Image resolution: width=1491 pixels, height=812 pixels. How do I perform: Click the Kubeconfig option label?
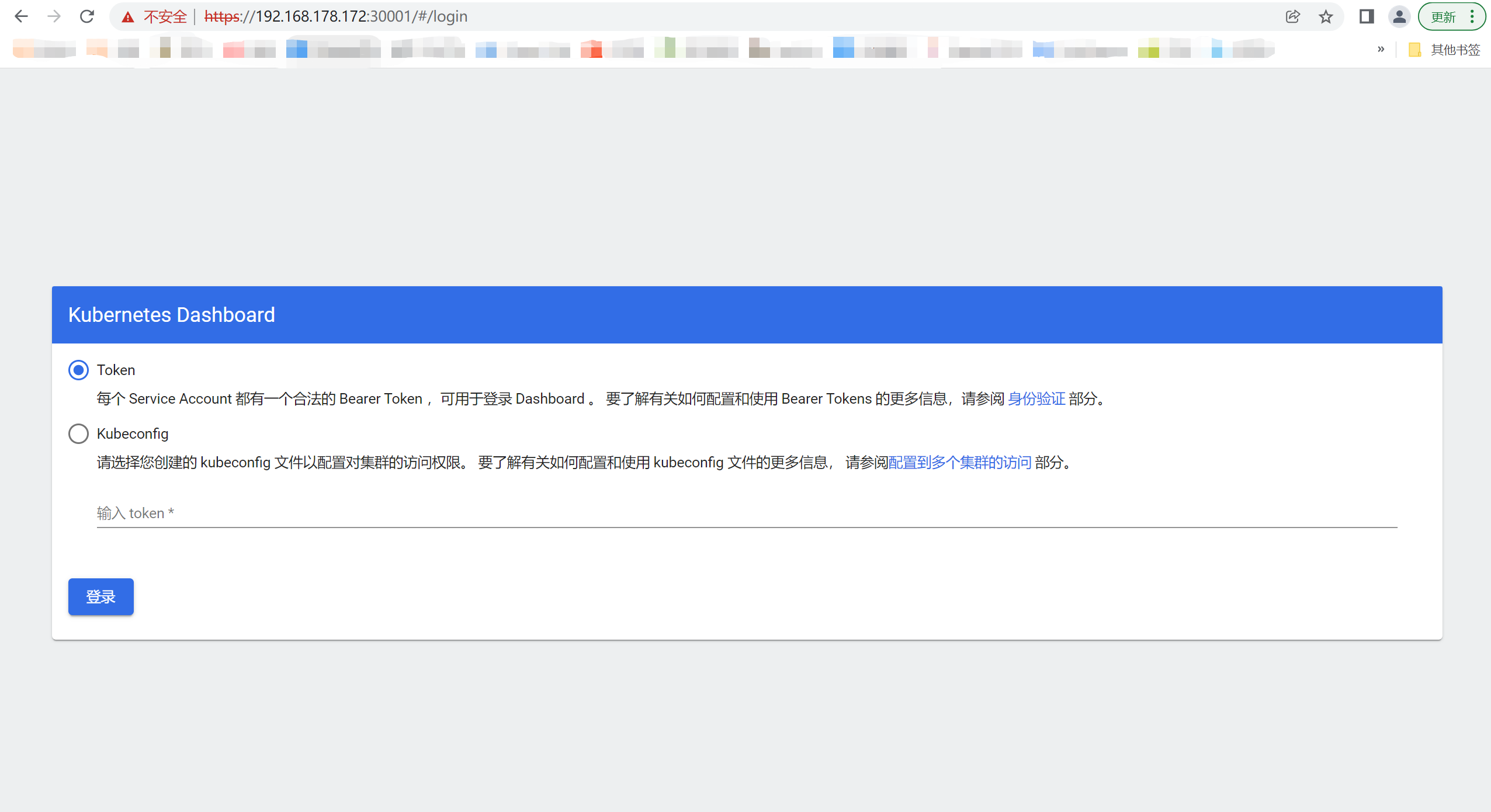point(133,433)
